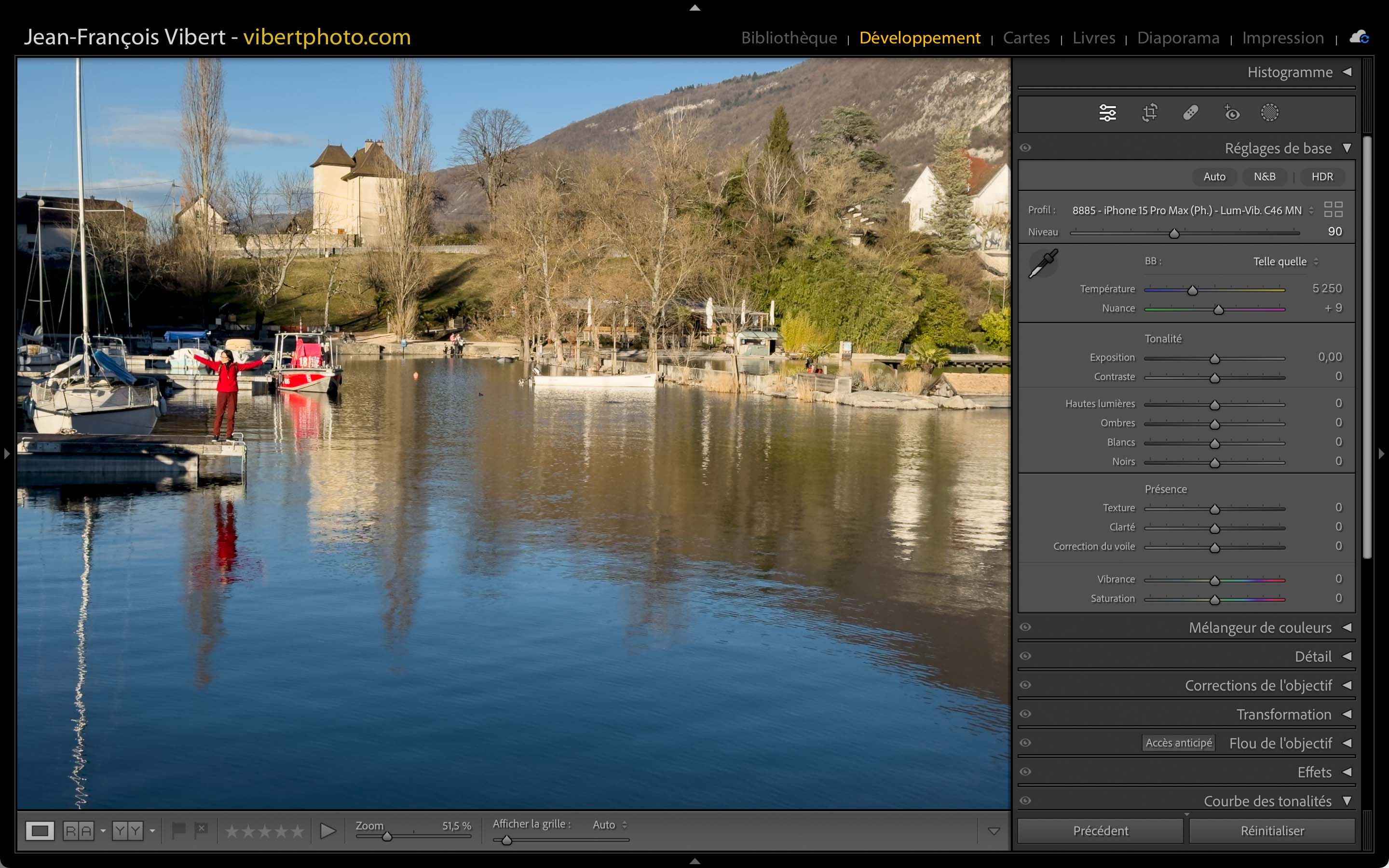Click the cloud sync status icon
Viewport: 1389px width, 868px height.
(x=1359, y=37)
